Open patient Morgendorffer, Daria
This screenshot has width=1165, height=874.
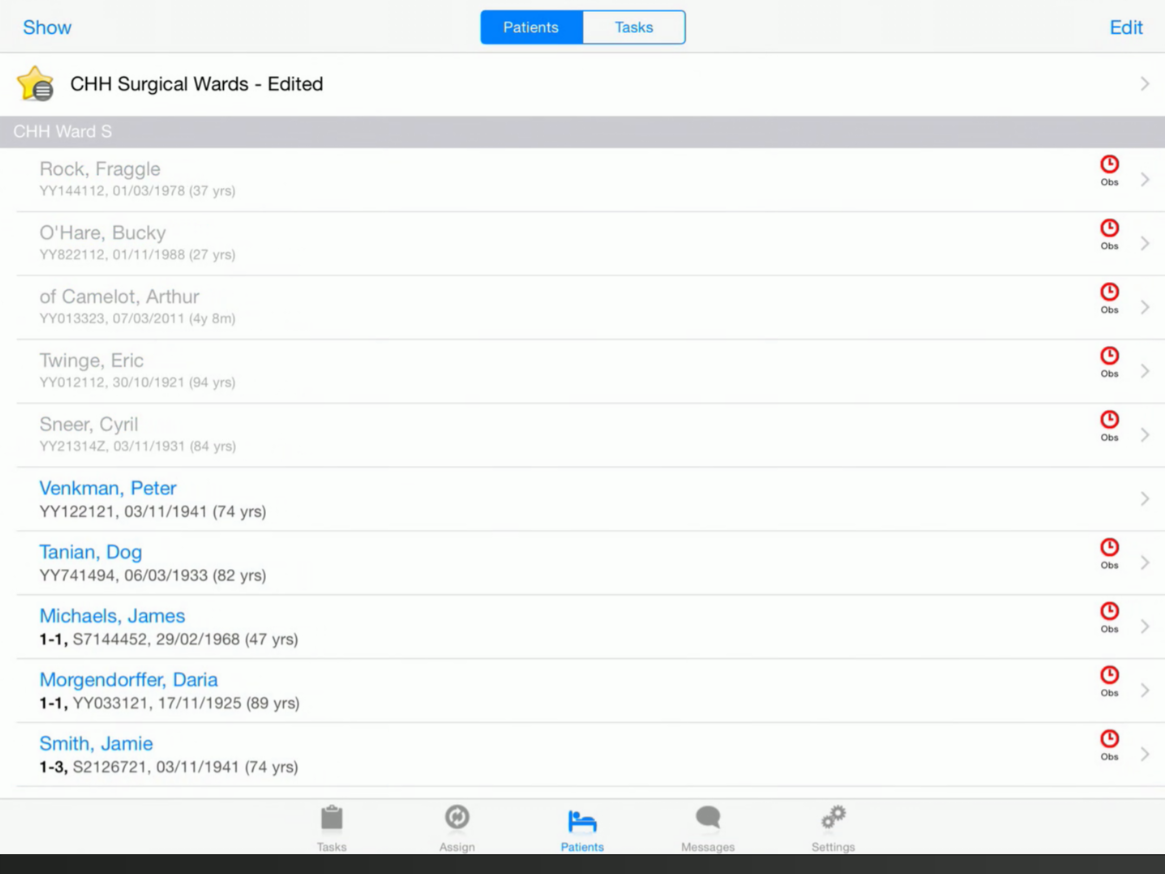(128, 680)
